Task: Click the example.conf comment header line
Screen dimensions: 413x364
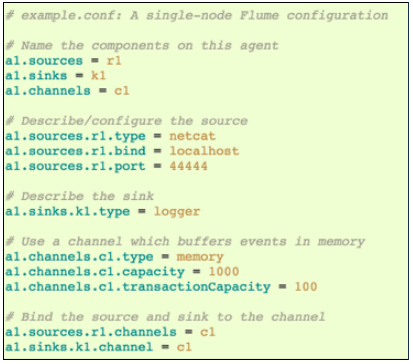Action: click(x=197, y=16)
